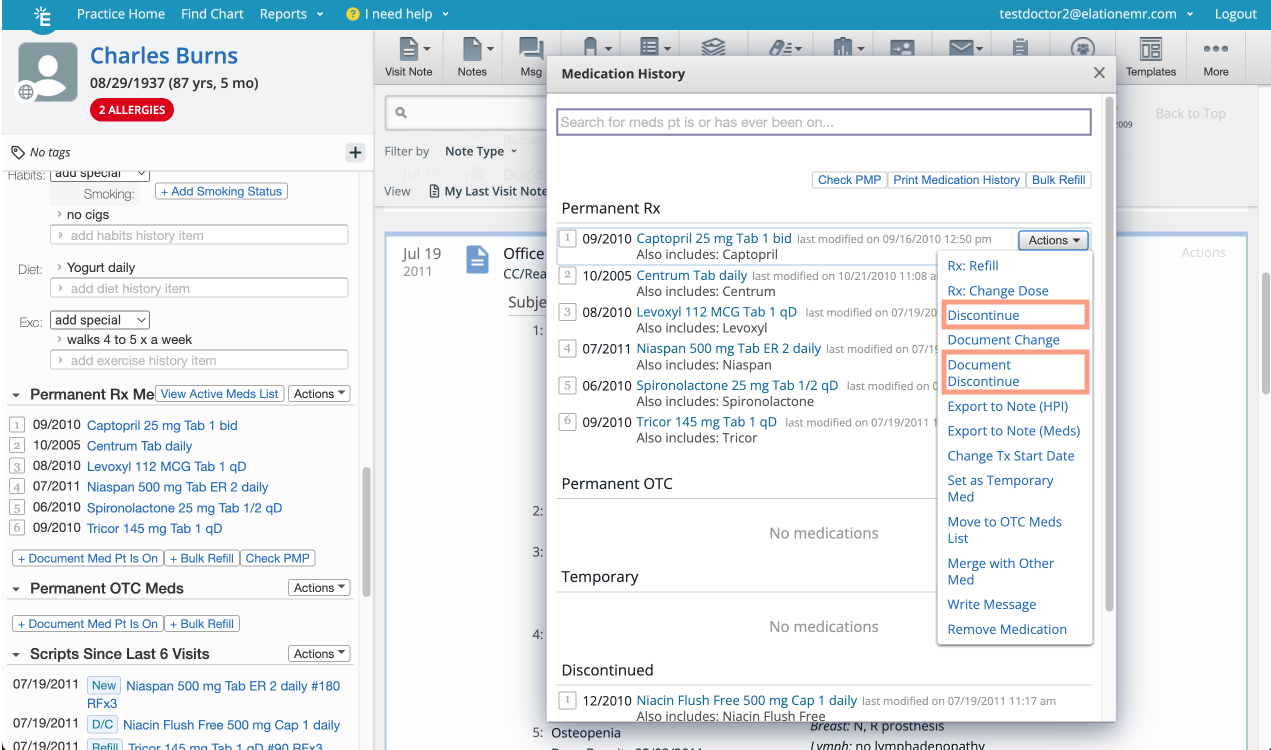This screenshot has height=750, width=1271.
Task: Click the 2 Allergies red badge
Action: pos(132,110)
